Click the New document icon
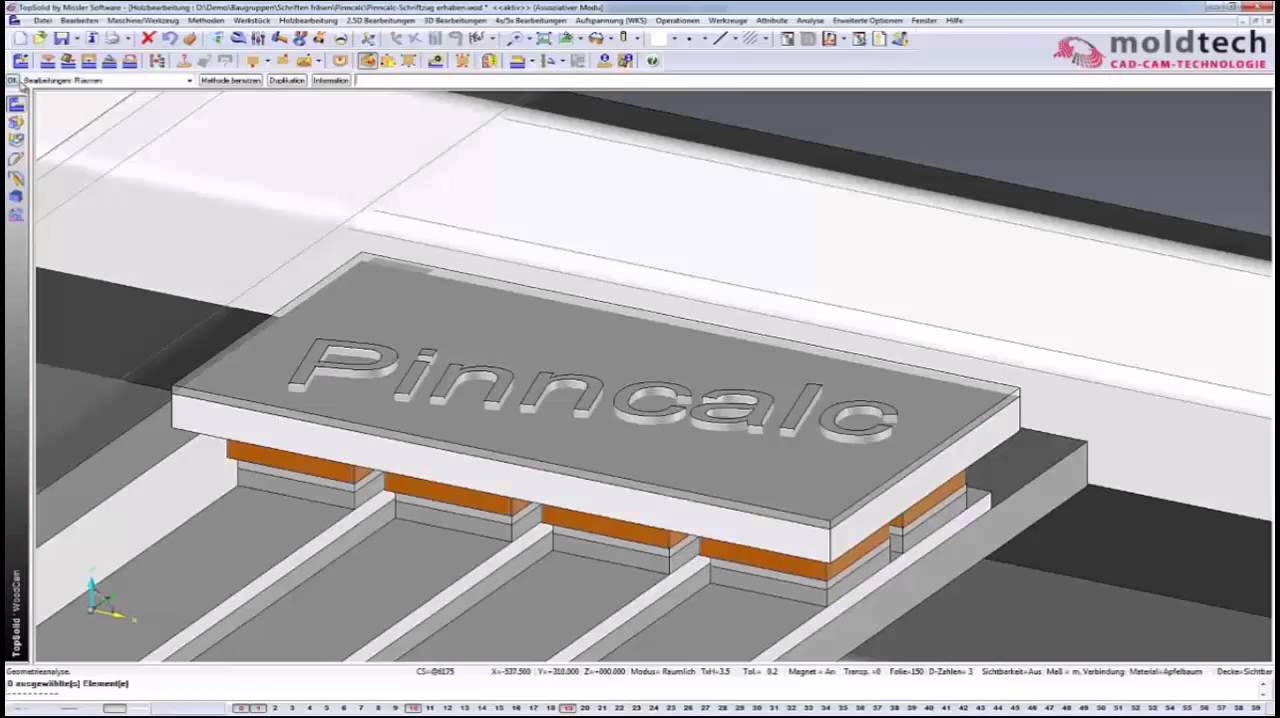Screen dimensions: 1280x718 pyautogui.click(x=20, y=38)
